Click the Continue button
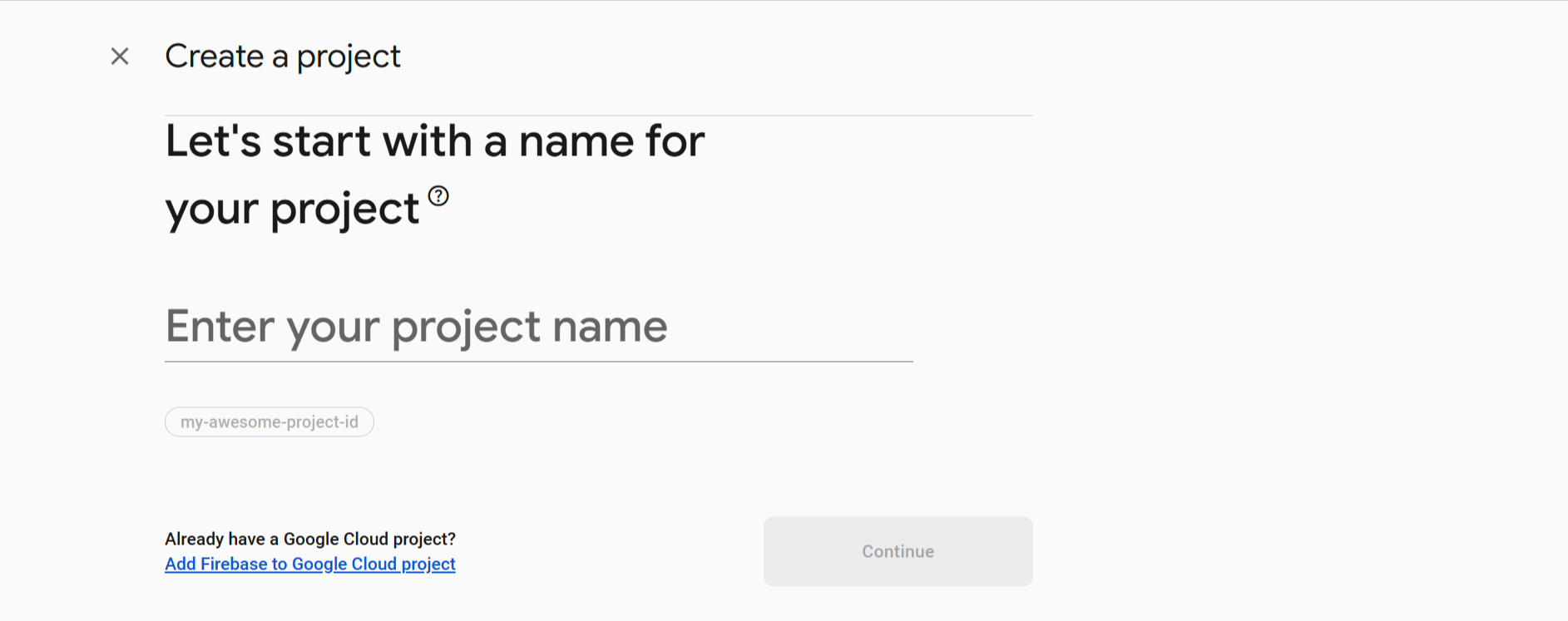The width and height of the screenshot is (1568, 621). 898,552
